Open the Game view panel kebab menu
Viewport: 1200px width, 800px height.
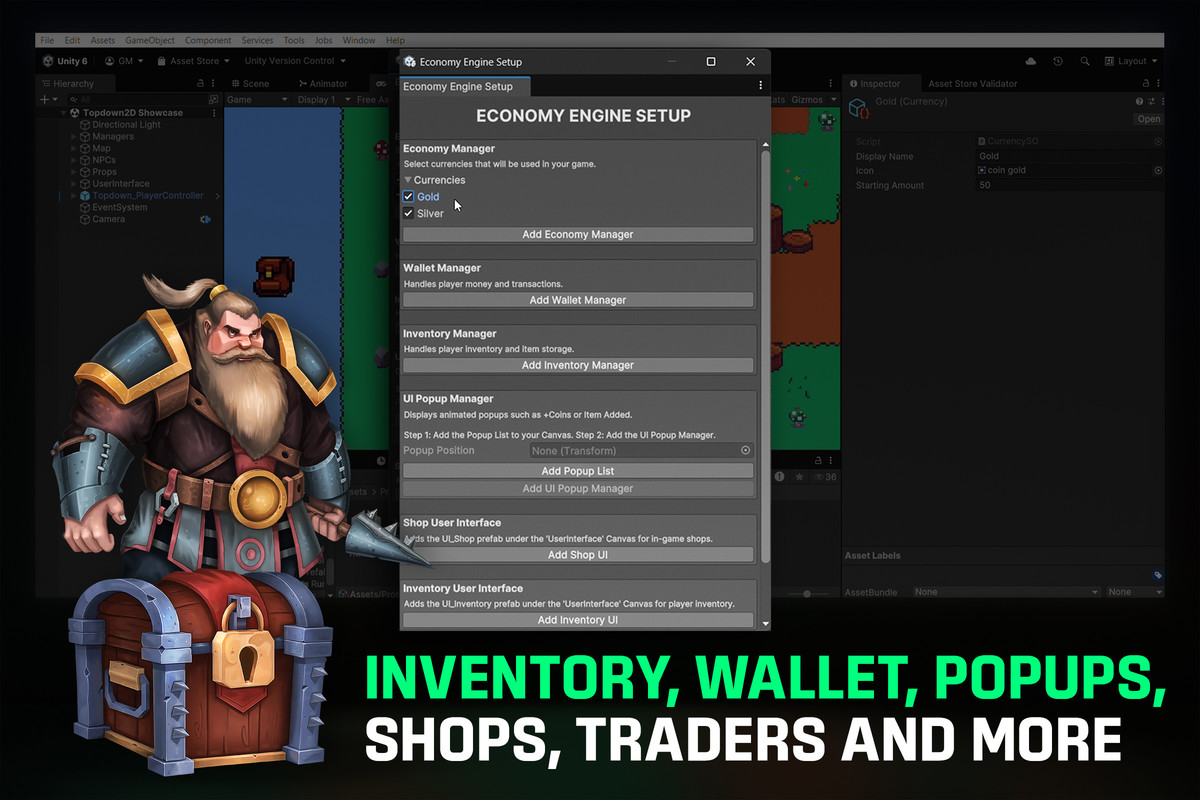click(x=831, y=84)
